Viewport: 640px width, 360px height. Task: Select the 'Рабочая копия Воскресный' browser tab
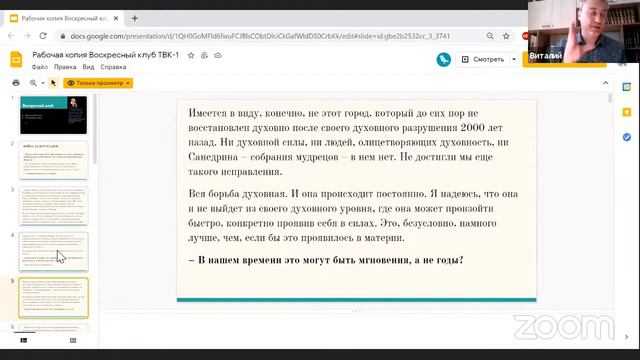pyautogui.click(x=64, y=18)
